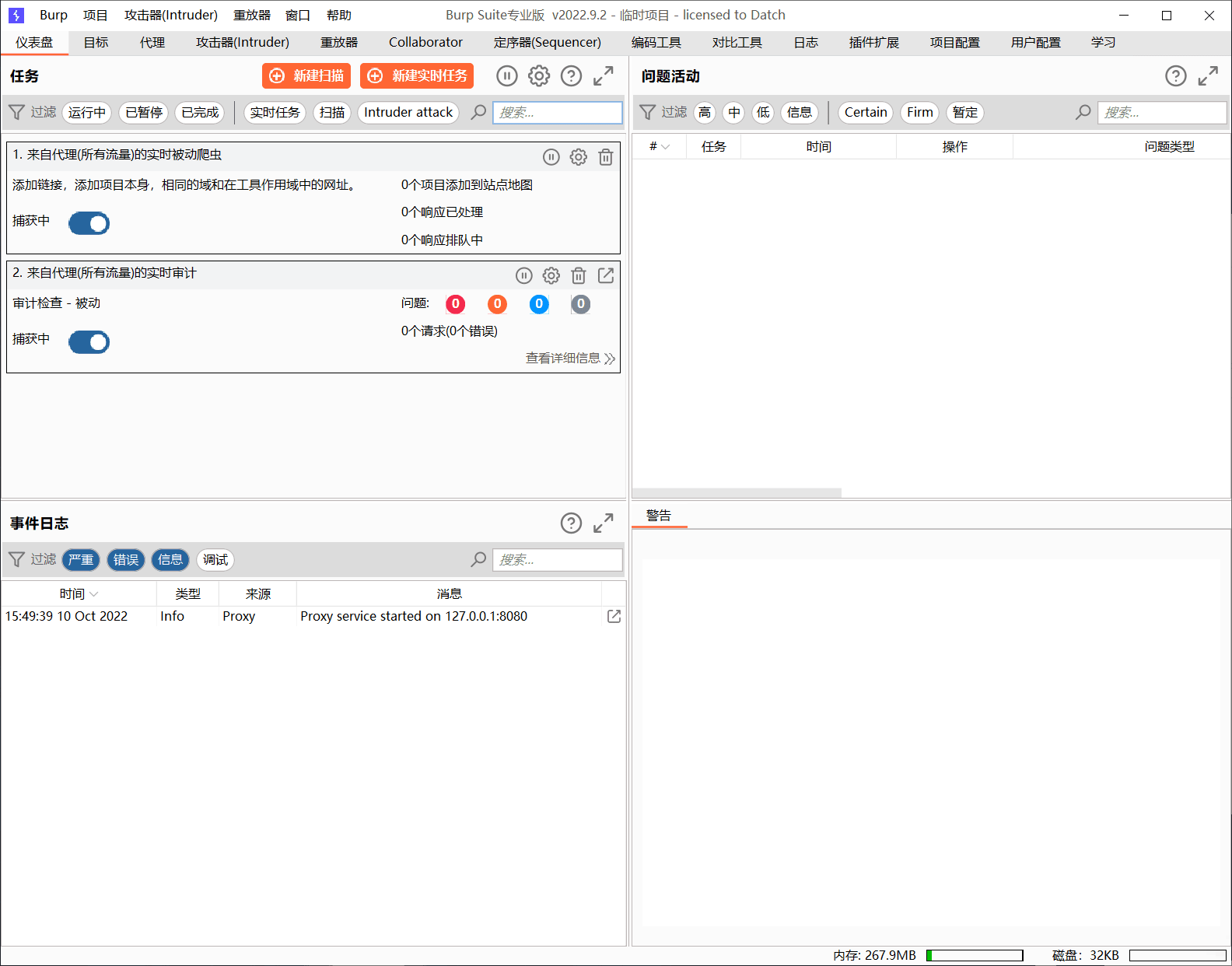Click the gray info issue count badge
Image resolution: width=1232 pixels, height=966 pixels.
(x=580, y=304)
